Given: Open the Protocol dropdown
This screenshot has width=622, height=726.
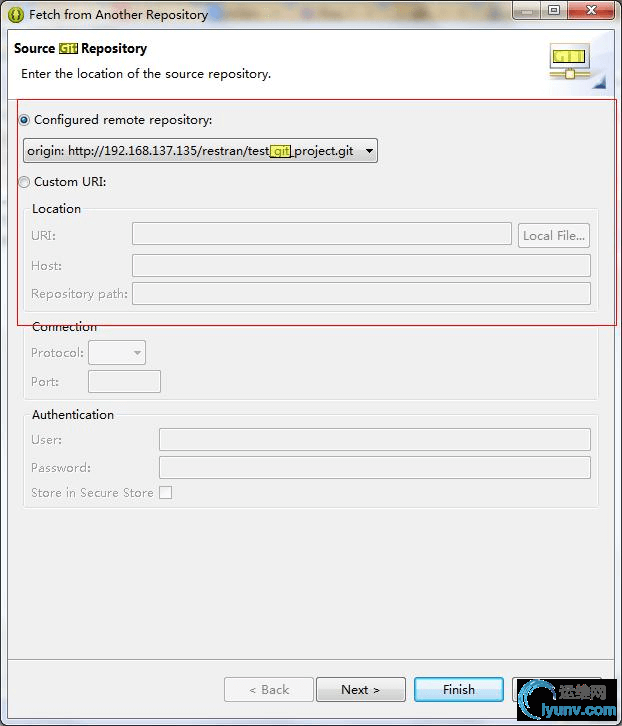Looking at the screenshot, I should point(117,353).
